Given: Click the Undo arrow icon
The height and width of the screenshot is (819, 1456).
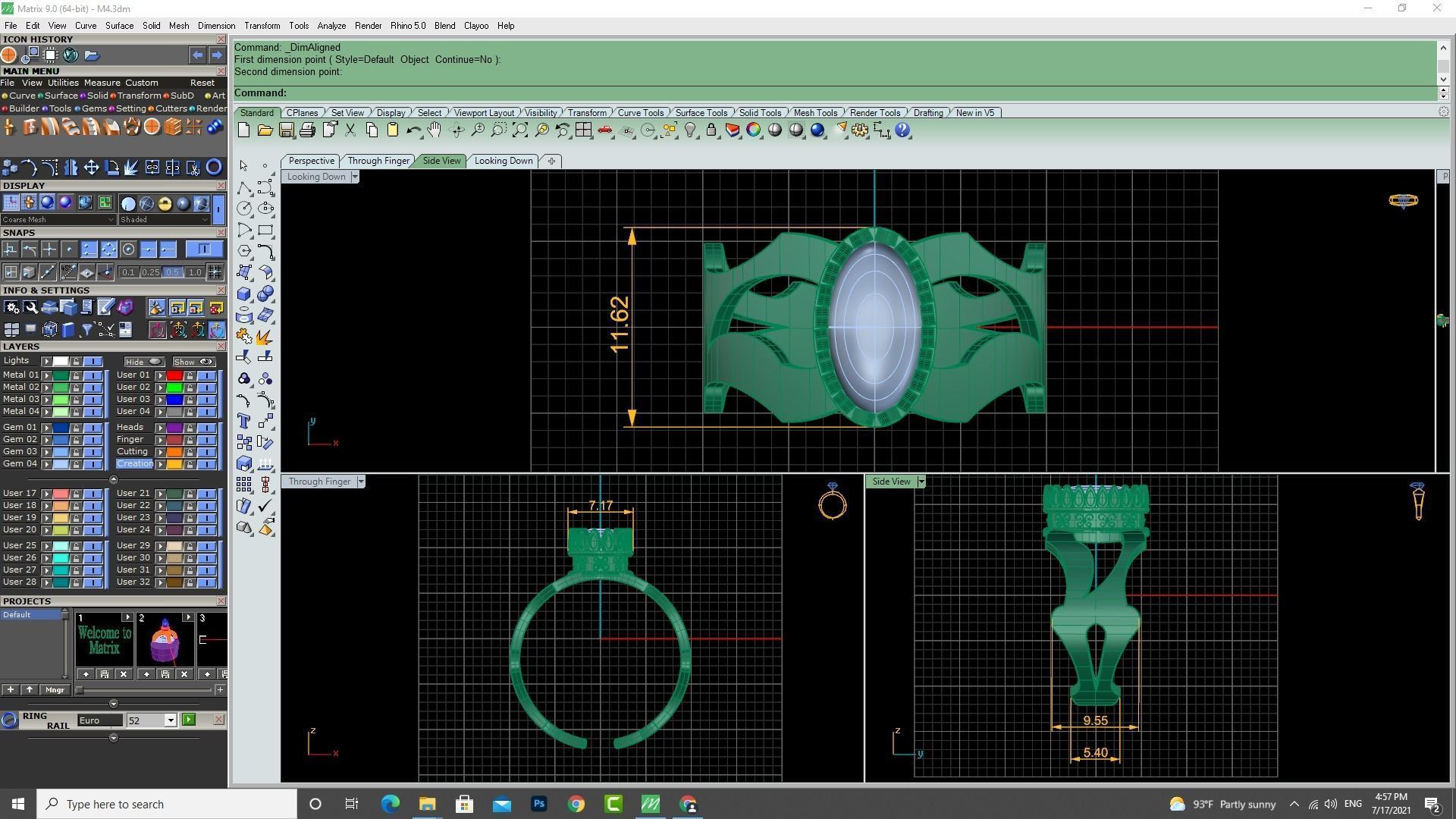Looking at the screenshot, I should coord(413,130).
